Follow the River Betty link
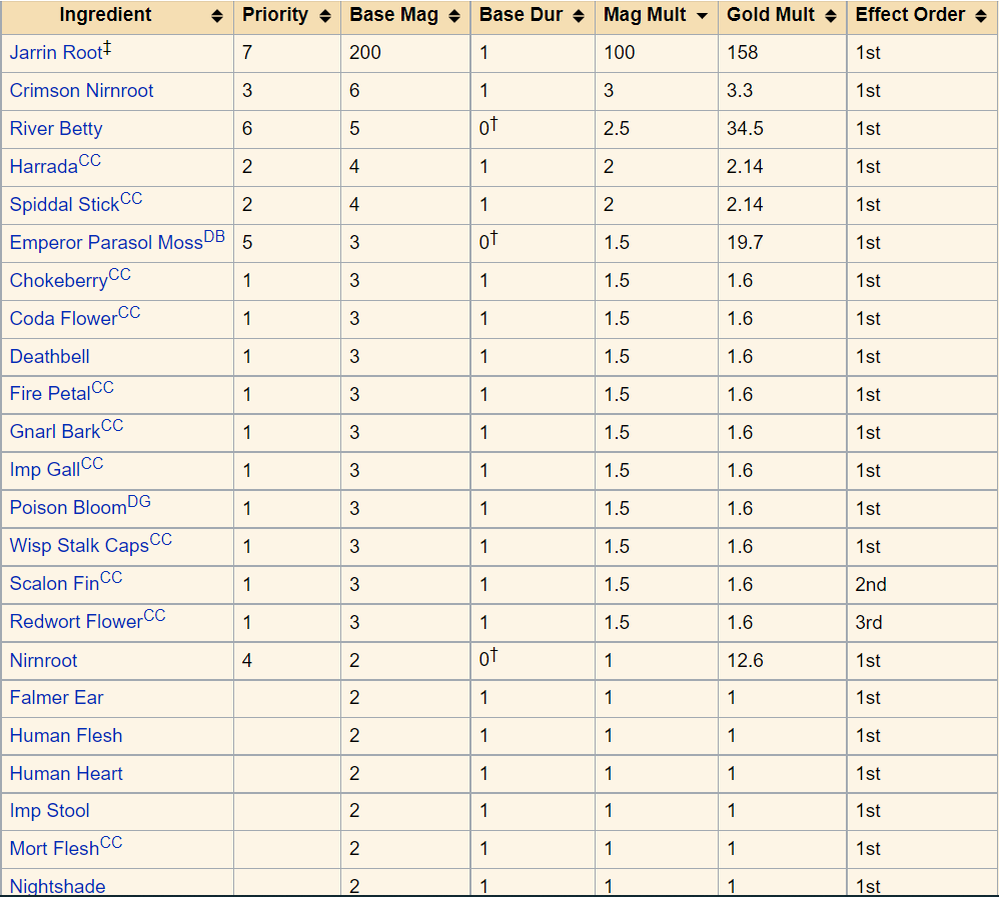The image size is (999, 897). pyautogui.click(x=56, y=129)
